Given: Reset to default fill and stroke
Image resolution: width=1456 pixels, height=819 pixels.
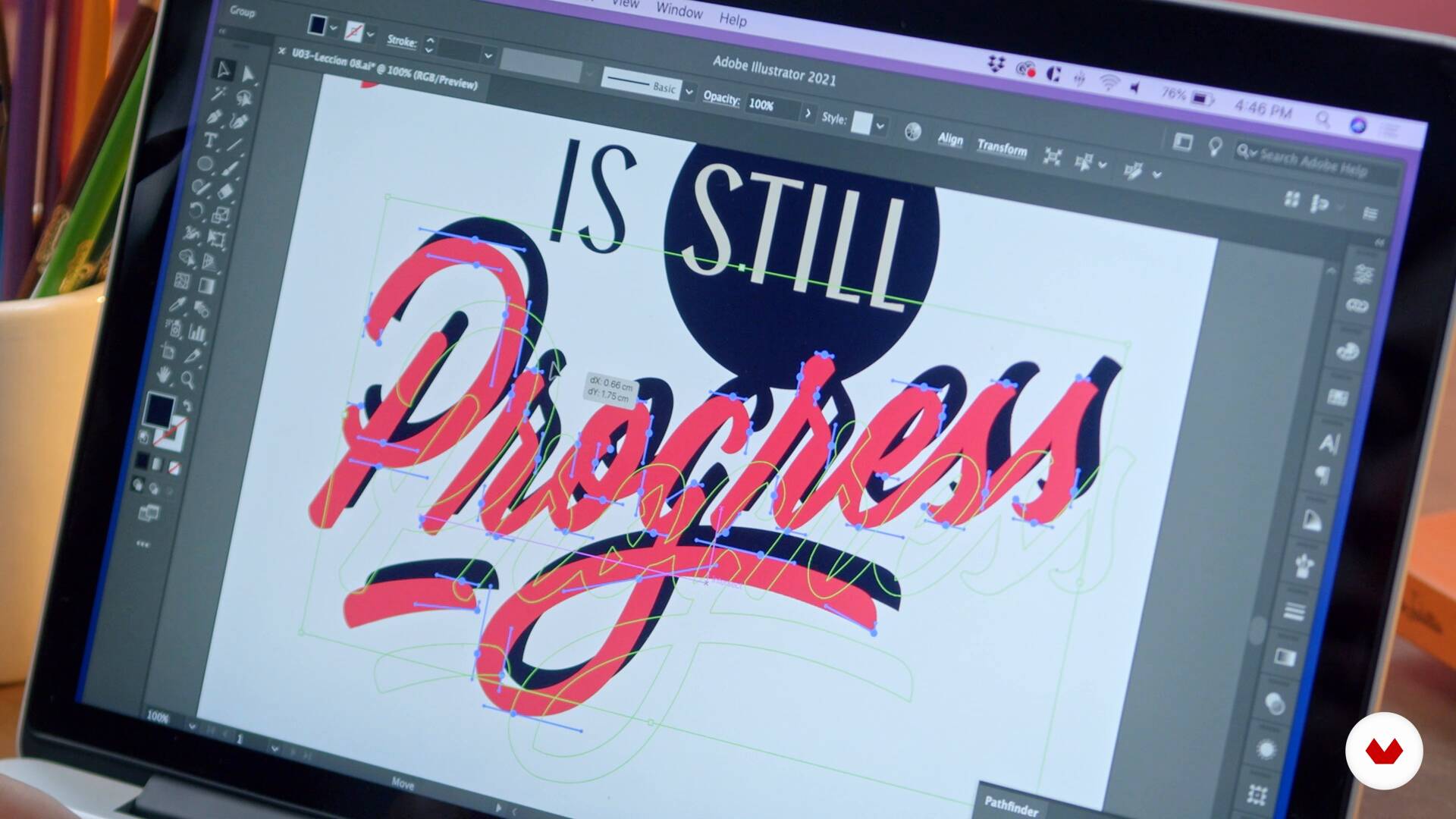Looking at the screenshot, I should (x=144, y=437).
